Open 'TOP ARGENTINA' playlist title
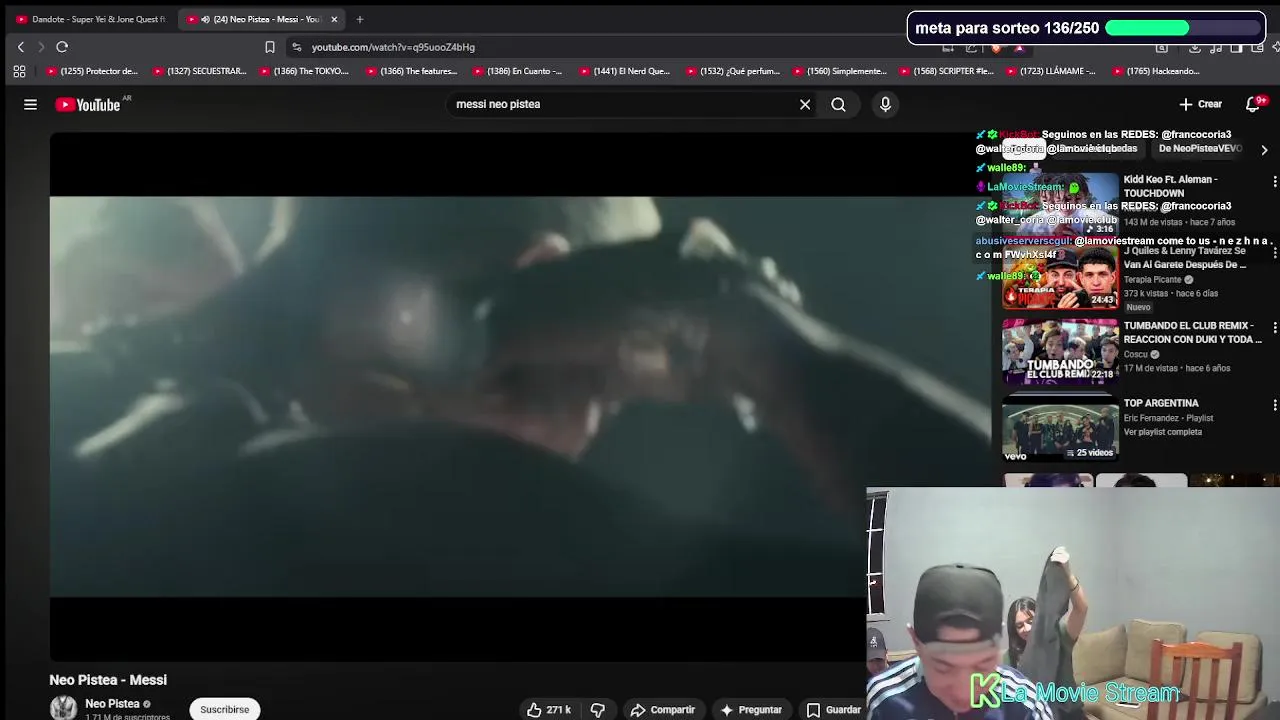Screen dimensions: 1280x720 1161,403
